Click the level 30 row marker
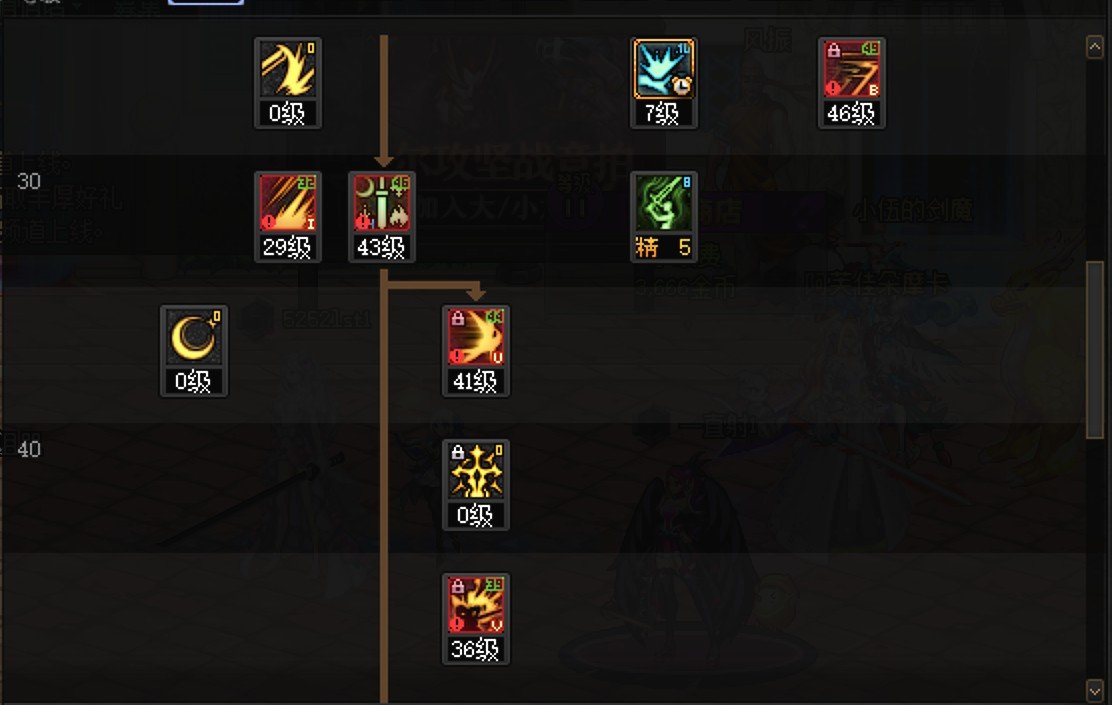This screenshot has width=1112, height=705. [x=29, y=182]
